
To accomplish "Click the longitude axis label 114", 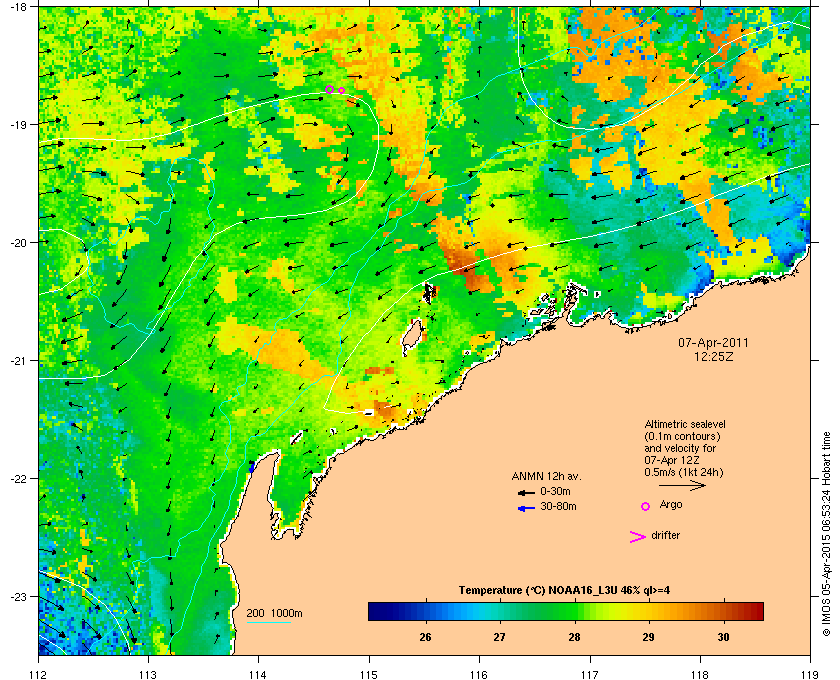I will [258, 674].
